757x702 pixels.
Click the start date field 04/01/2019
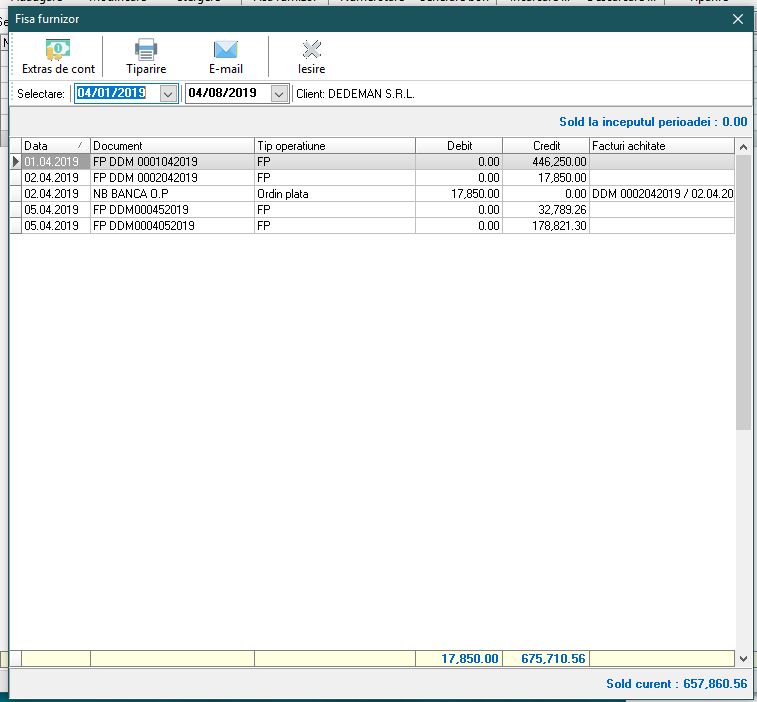[x=112, y=94]
